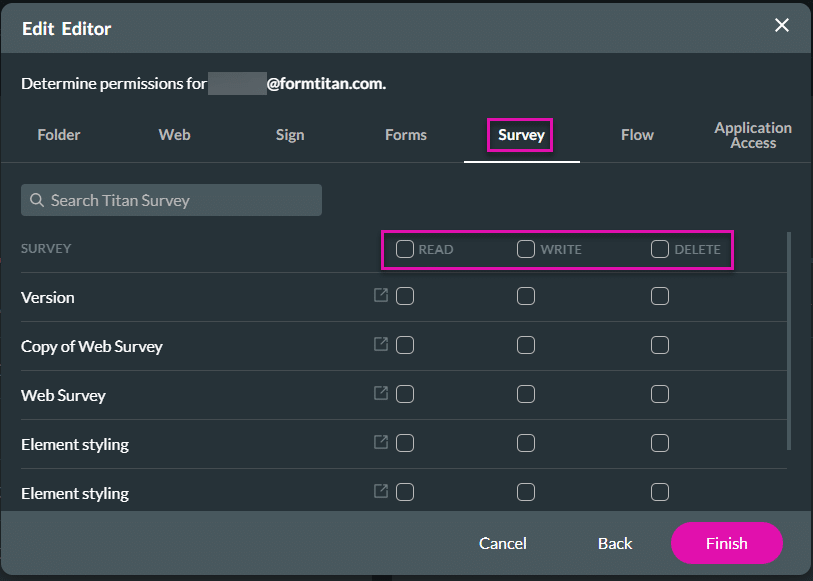This screenshot has height=581, width=813.
Task: Open second Element styling survey link icon
Action: point(380,492)
